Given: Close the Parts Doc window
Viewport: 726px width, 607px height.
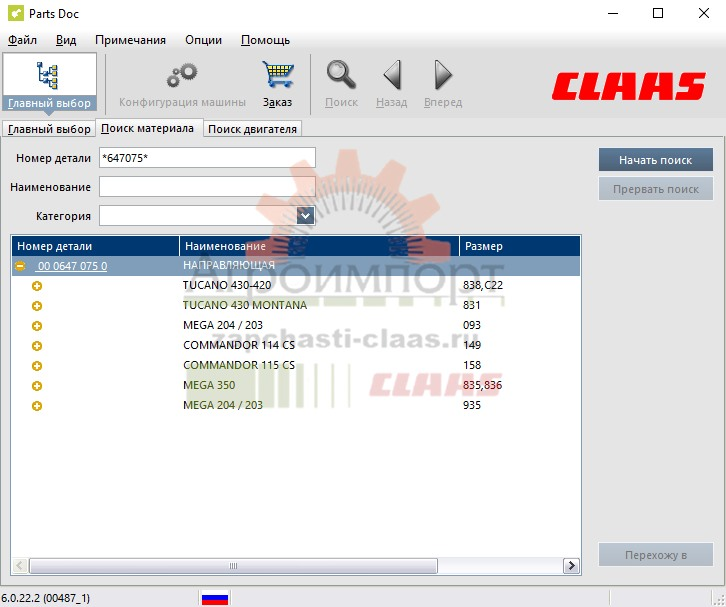Looking at the screenshot, I should click(x=704, y=13).
